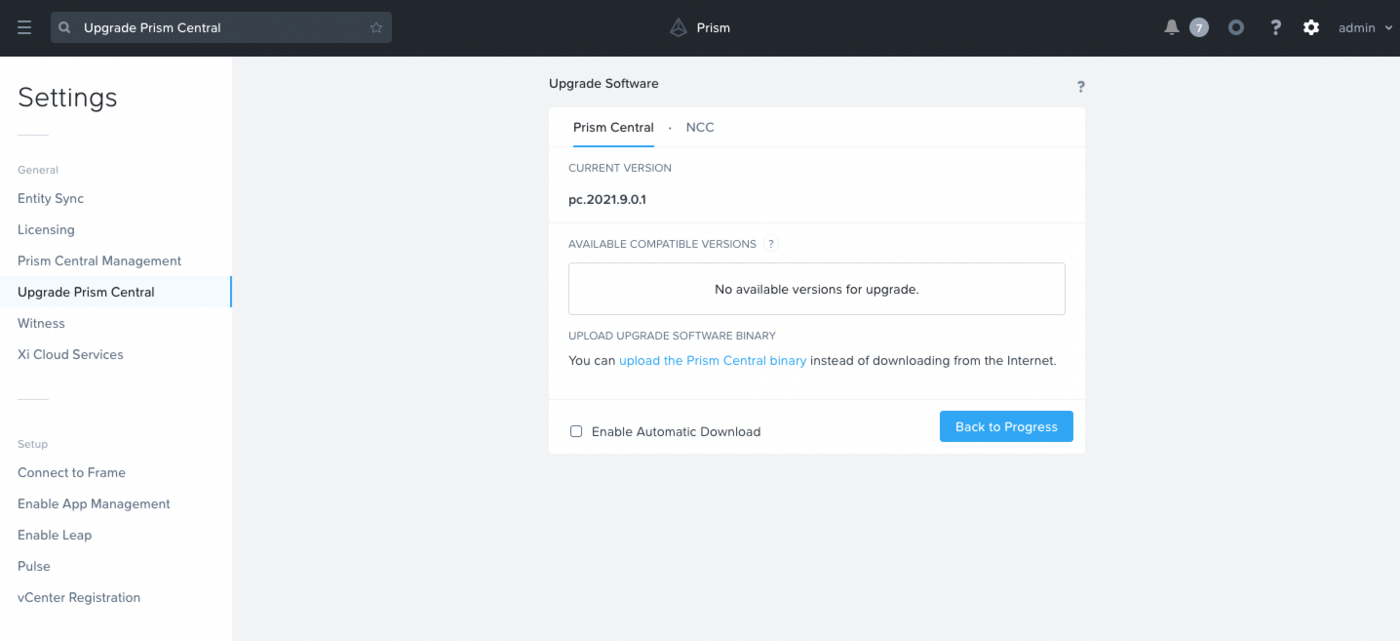
Task: Open the help question mark in top bar
Action: (1275, 28)
